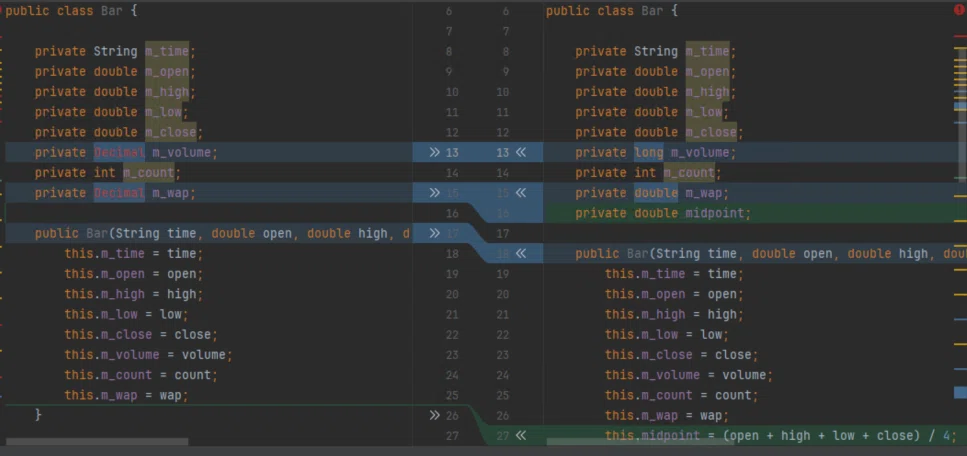Click 'private double midpoint;' line in right pane
The width and height of the screenshot is (967, 456).
click(x=664, y=213)
